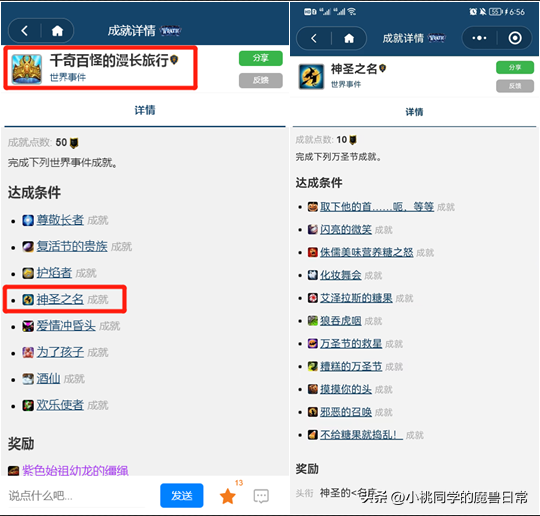Switch to 详情 tab in right panel
Viewport: 540px width, 516px height.
click(414, 112)
